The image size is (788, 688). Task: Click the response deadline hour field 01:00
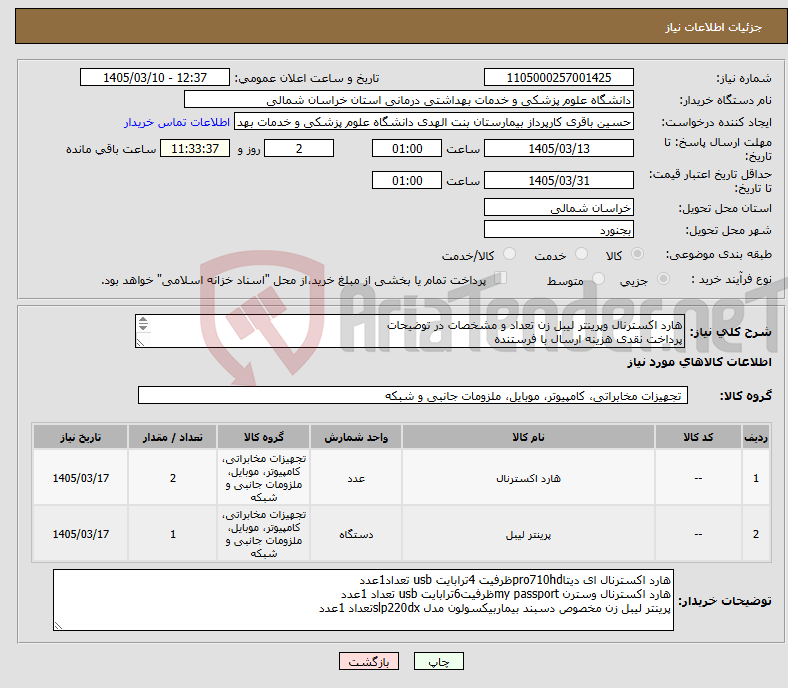[x=407, y=148]
